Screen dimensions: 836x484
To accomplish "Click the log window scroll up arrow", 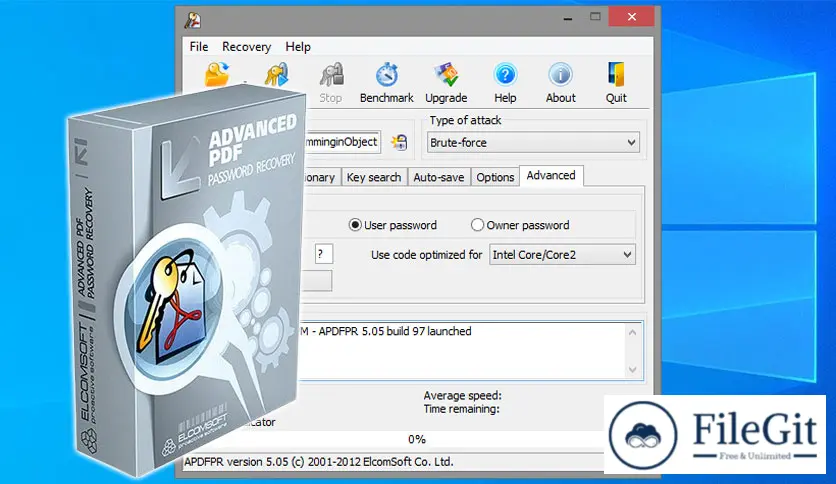I will point(632,333).
